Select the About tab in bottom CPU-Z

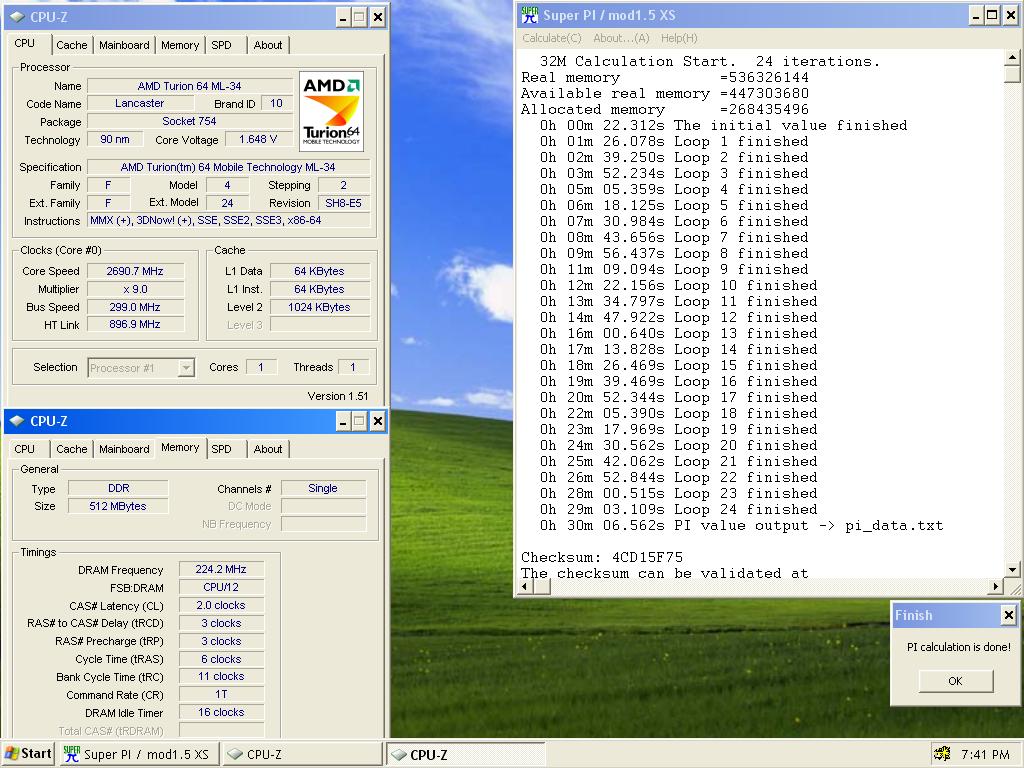268,449
